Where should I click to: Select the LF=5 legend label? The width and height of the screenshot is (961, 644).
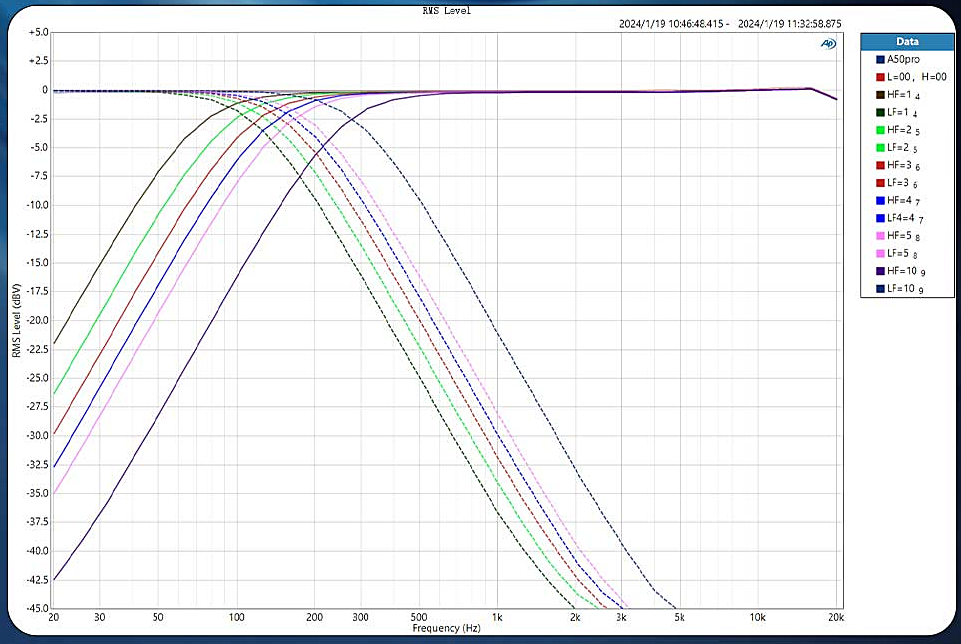902,254
